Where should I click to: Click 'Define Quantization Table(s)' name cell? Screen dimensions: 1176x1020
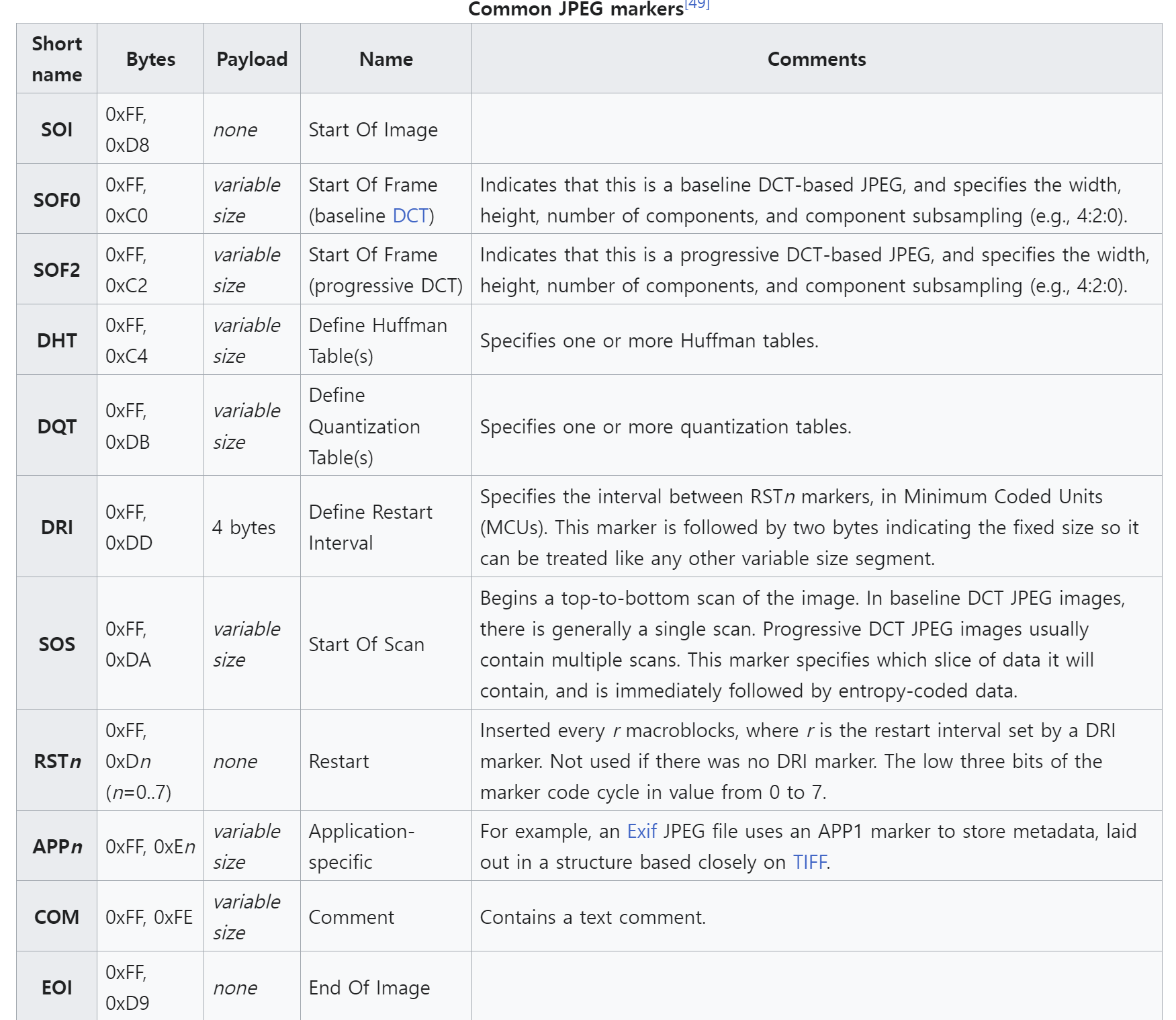pyautogui.click(x=386, y=426)
